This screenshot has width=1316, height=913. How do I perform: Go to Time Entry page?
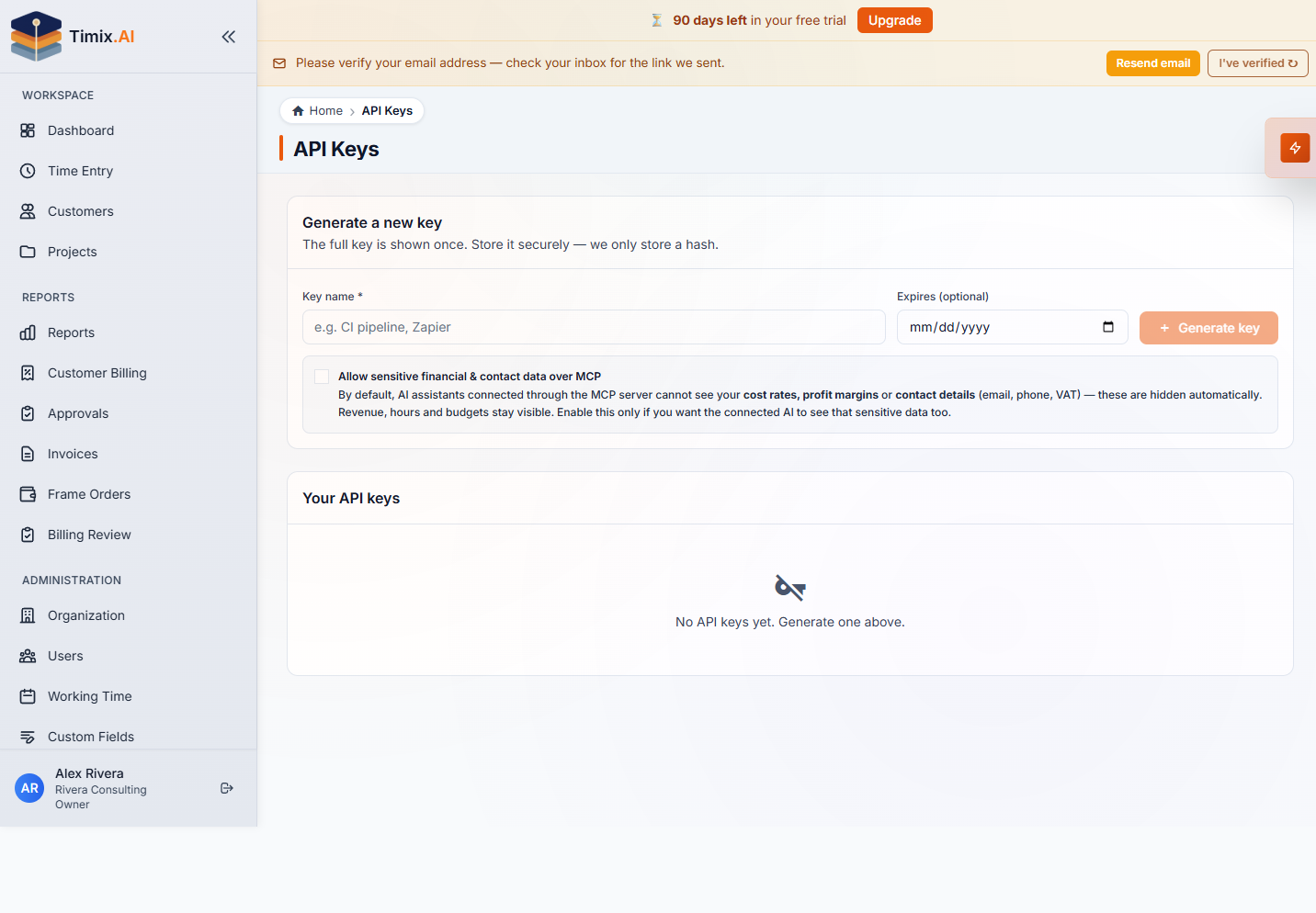pyautogui.click(x=129, y=171)
